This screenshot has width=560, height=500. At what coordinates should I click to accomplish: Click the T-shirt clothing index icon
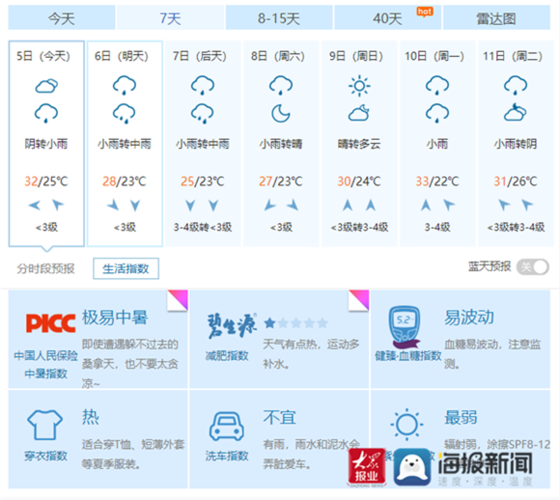click(45, 425)
